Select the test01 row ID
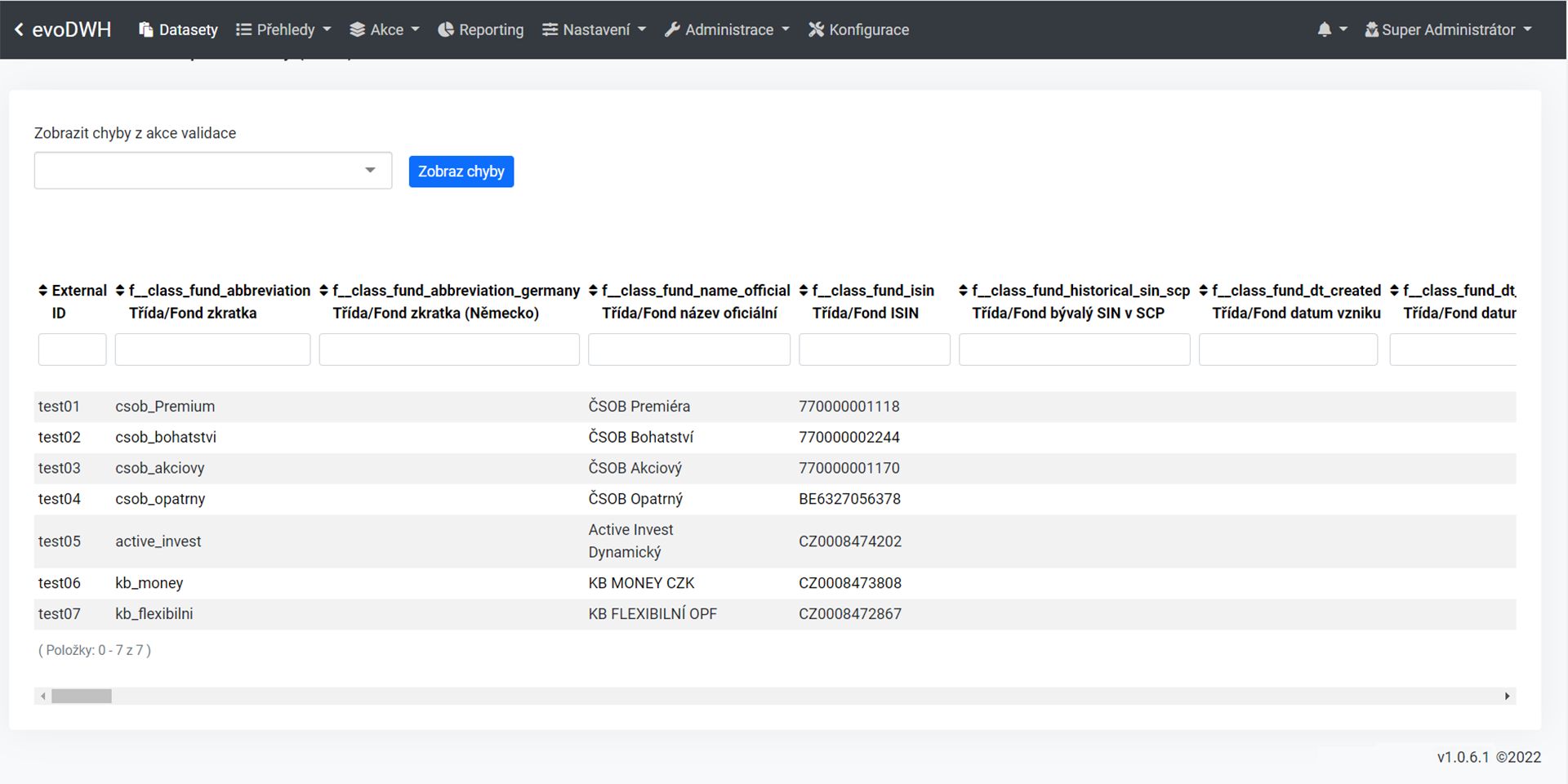Viewport: 1568px width, 784px height. [x=59, y=407]
